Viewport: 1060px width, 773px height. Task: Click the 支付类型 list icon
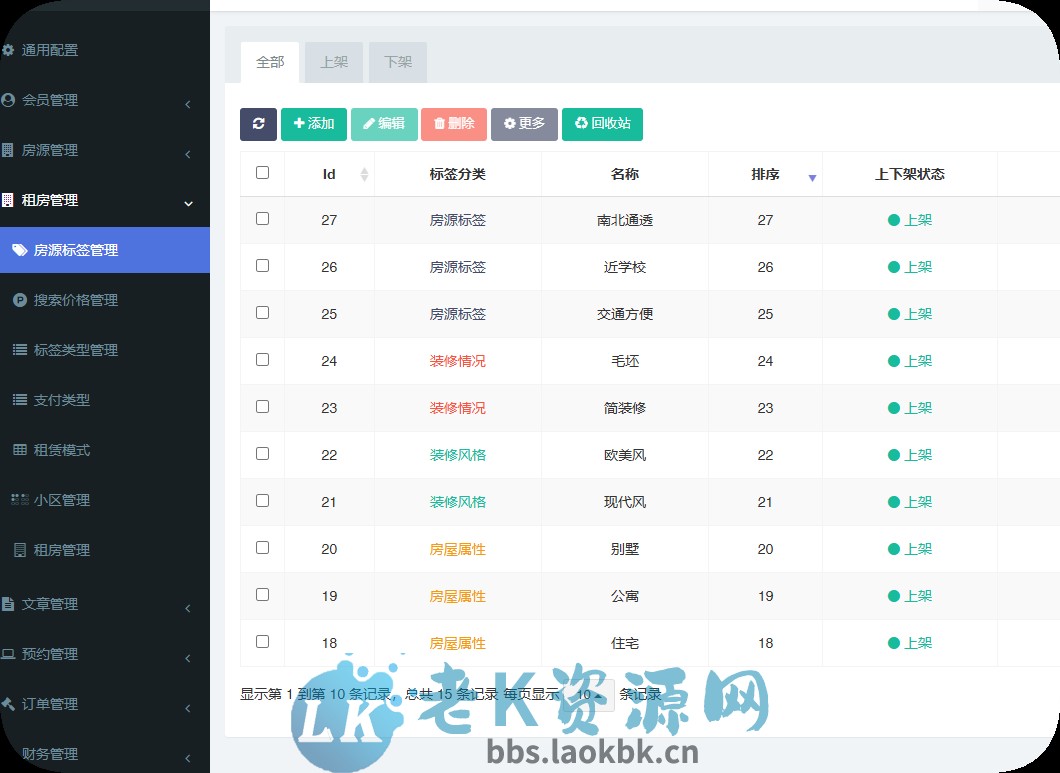pos(22,399)
